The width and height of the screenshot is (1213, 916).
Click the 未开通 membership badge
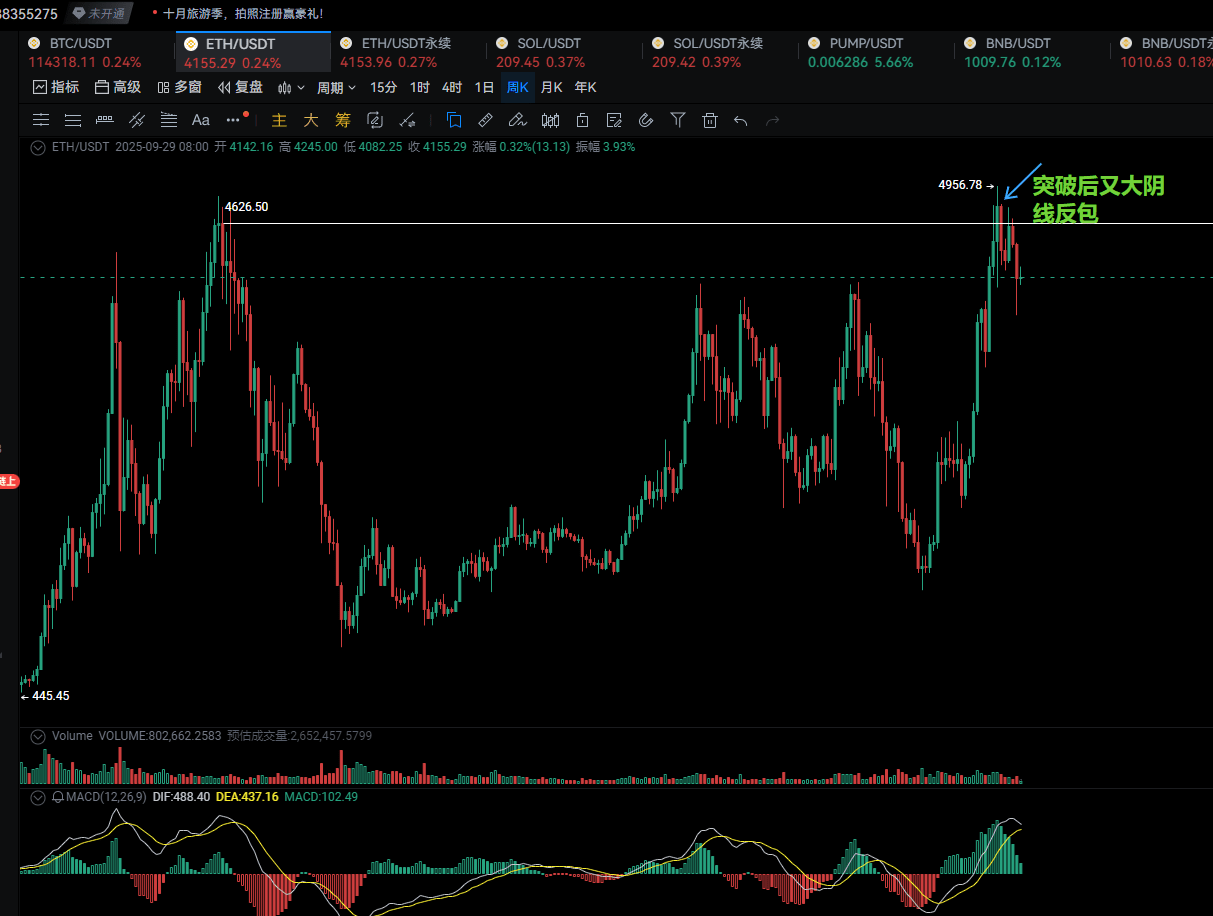coord(100,14)
